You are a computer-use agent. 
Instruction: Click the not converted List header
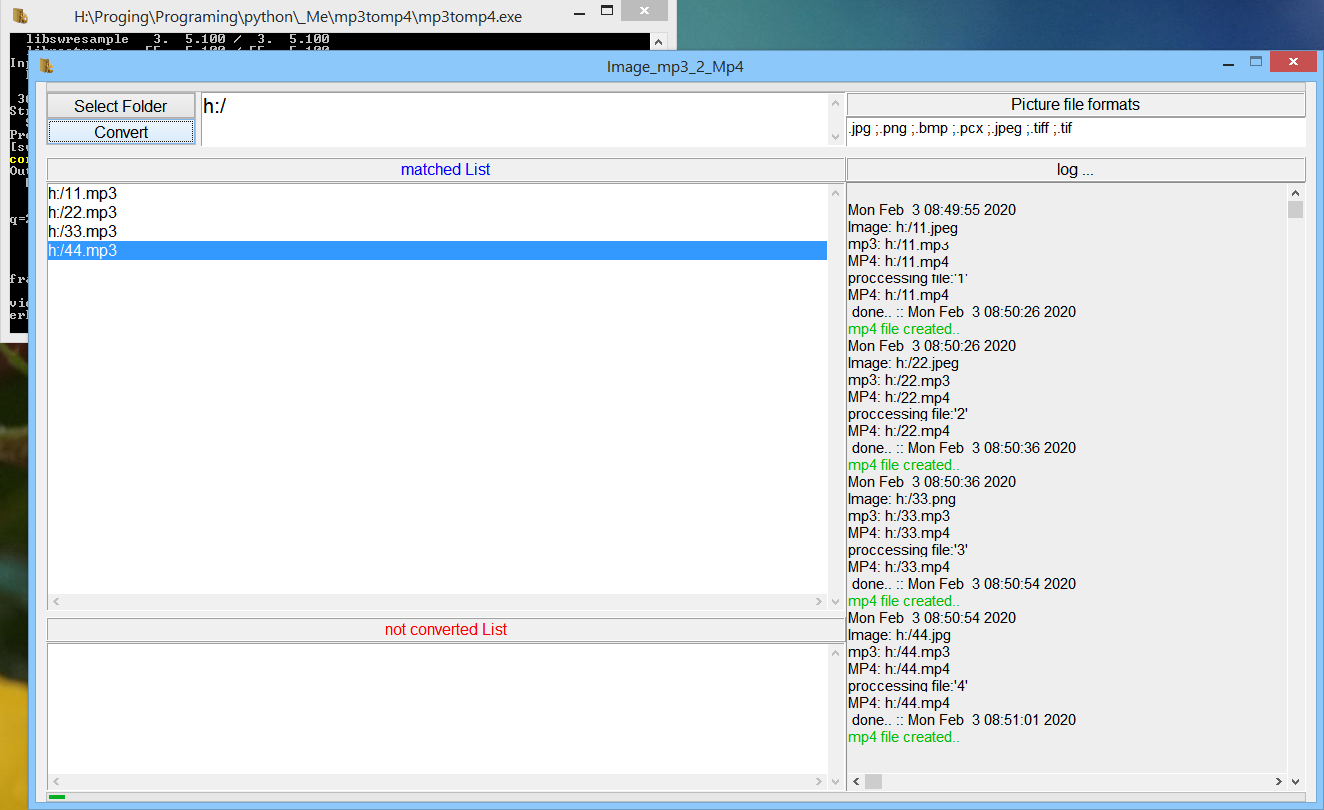point(445,630)
